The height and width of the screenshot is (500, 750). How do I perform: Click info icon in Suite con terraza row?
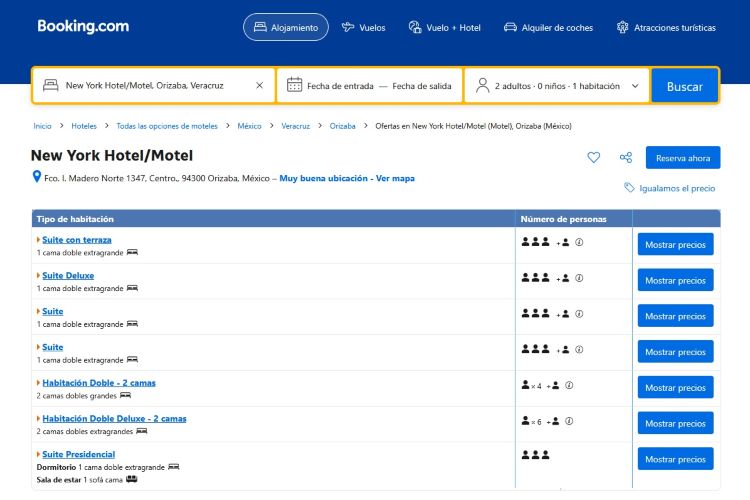[x=580, y=242]
